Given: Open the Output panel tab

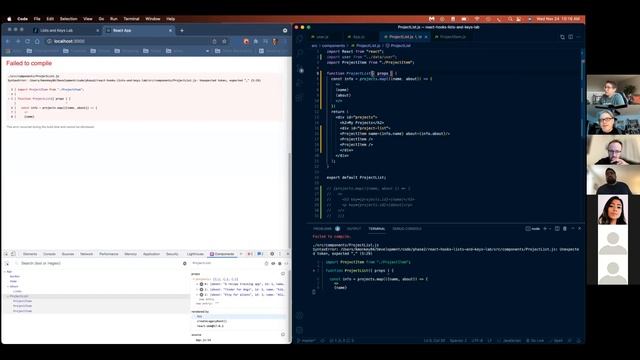Looking at the screenshot, I should 354,229.
